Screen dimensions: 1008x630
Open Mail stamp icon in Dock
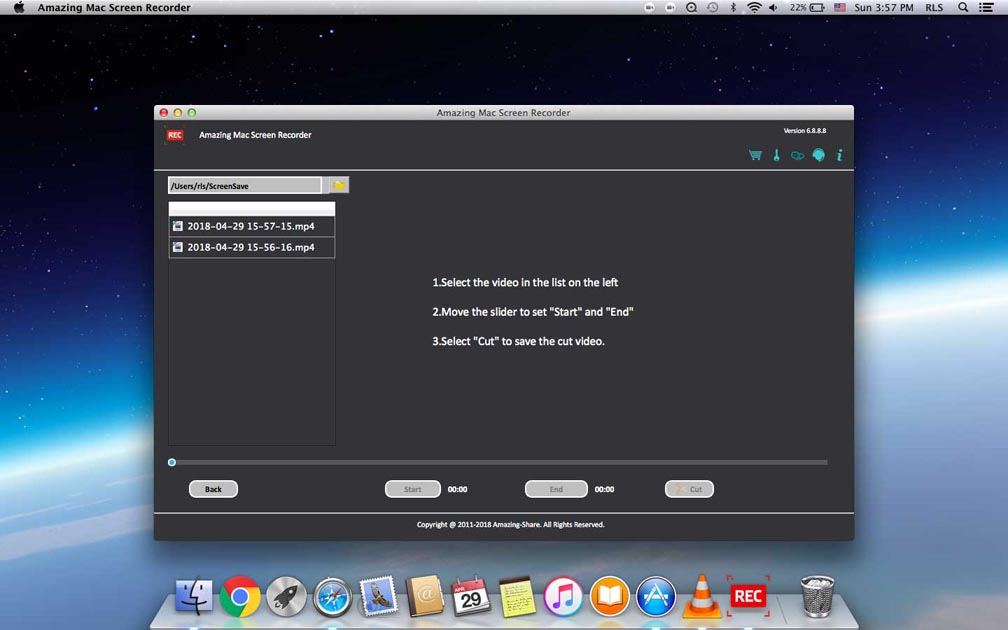tap(379, 596)
